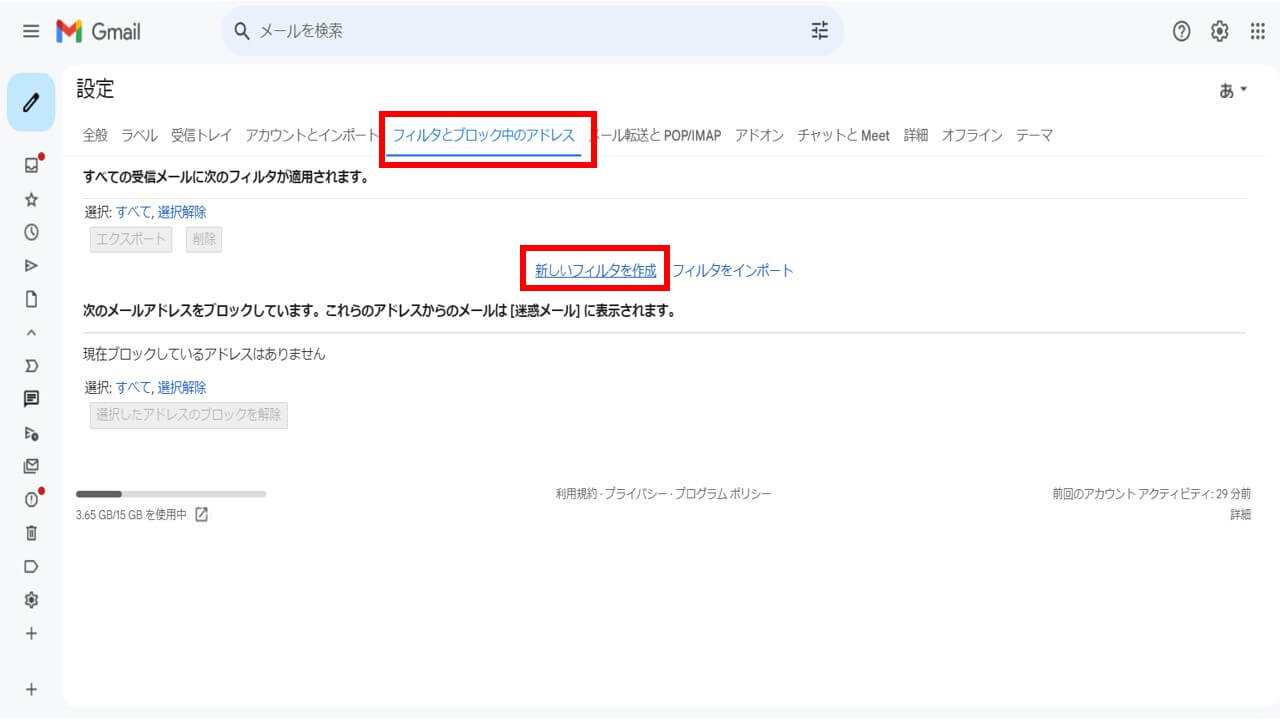Open Trash bin icon
The image size is (1280, 720).
click(31, 533)
